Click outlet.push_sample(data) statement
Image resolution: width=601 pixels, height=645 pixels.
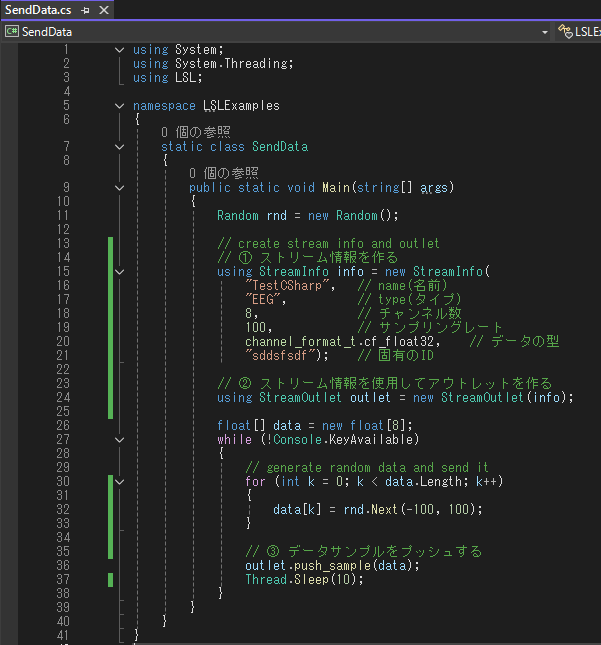point(332,566)
